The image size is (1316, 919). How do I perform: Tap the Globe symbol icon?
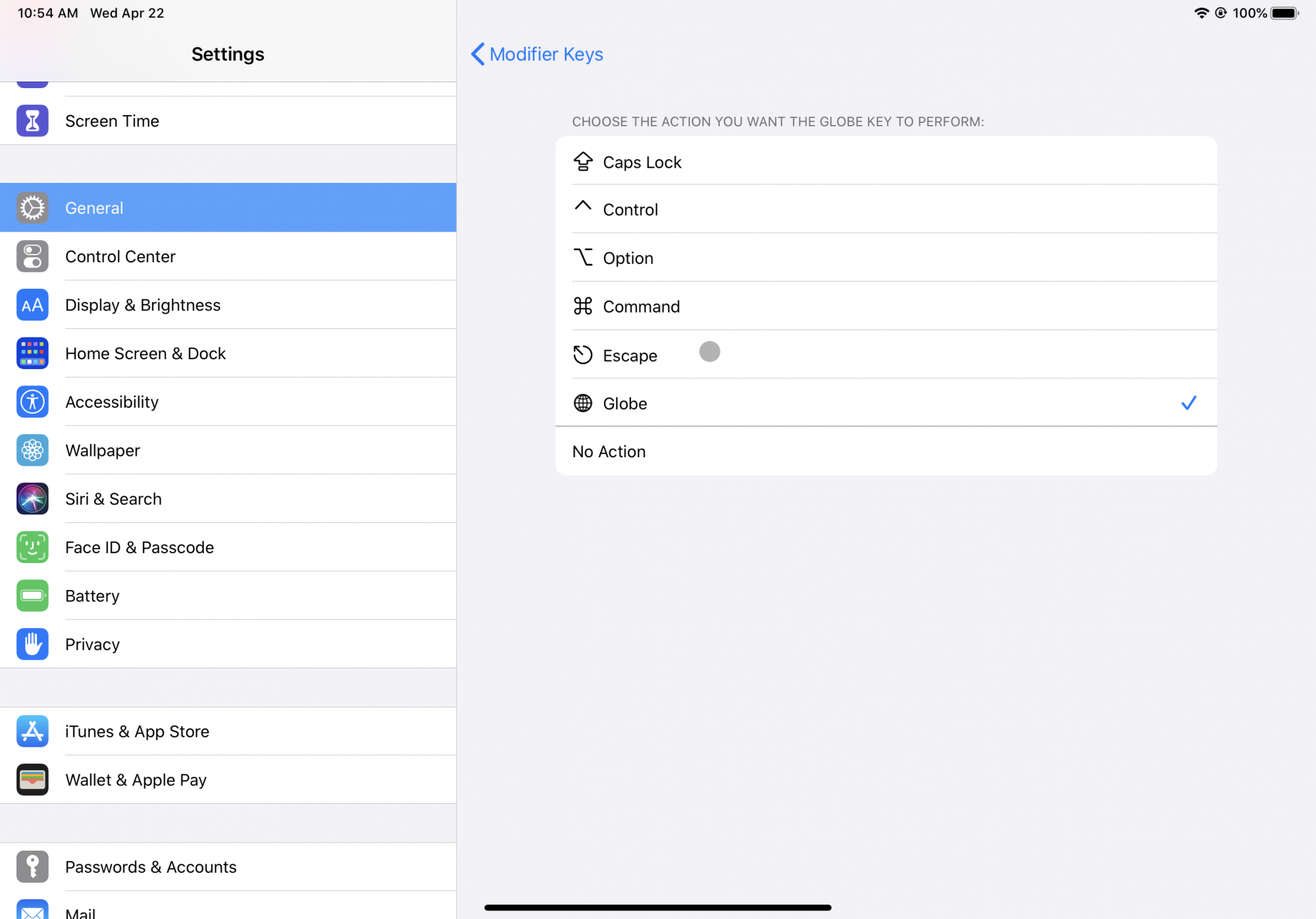[583, 403]
